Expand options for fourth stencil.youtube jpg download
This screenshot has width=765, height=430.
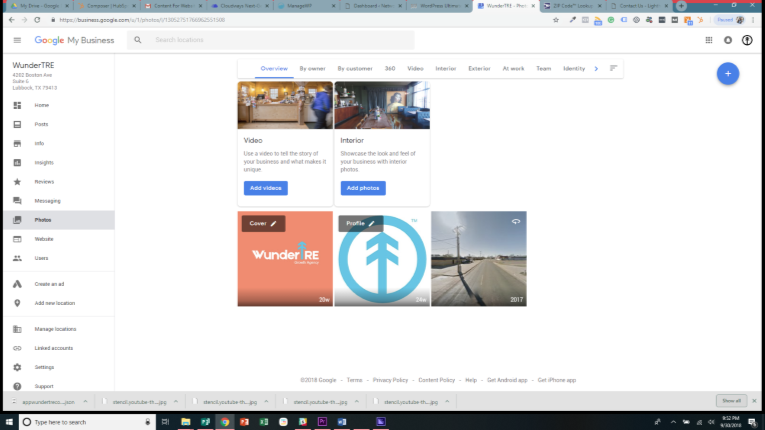point(447,402)
